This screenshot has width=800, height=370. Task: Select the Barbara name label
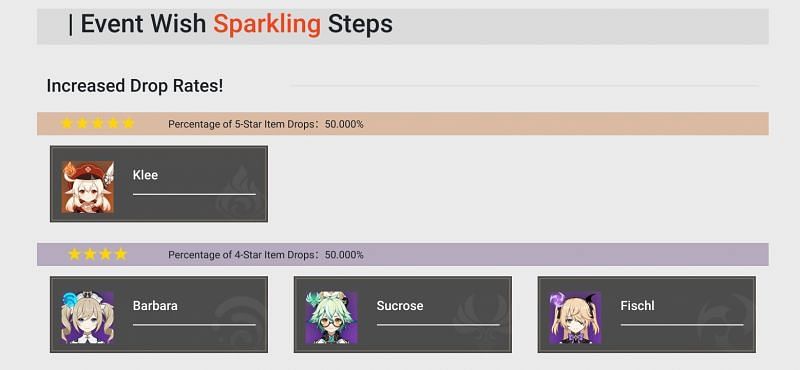(155, 306)
